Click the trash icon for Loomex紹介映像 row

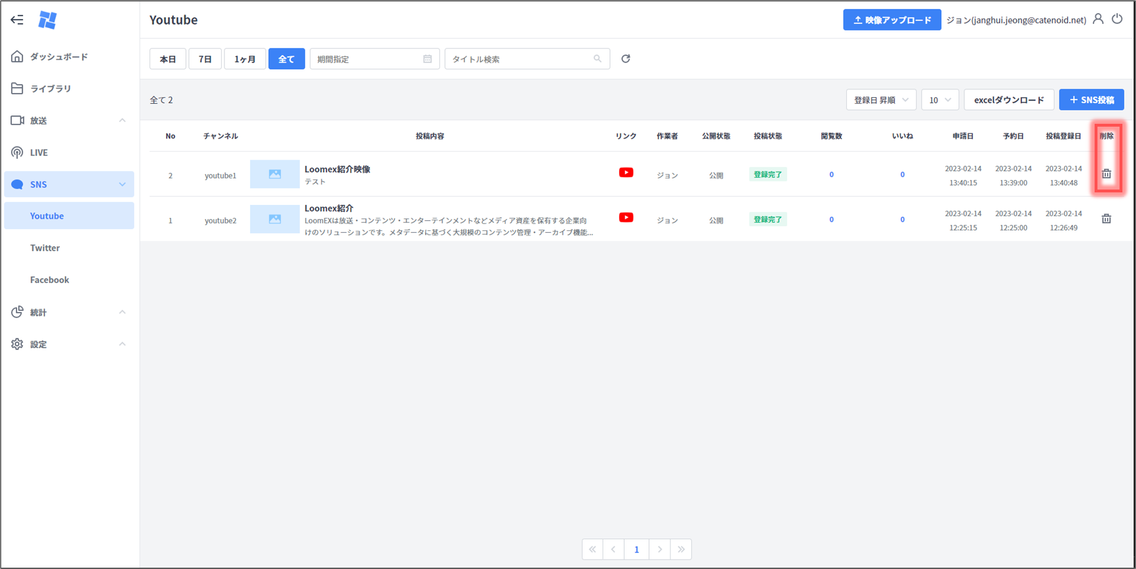tap(1106, 174)
